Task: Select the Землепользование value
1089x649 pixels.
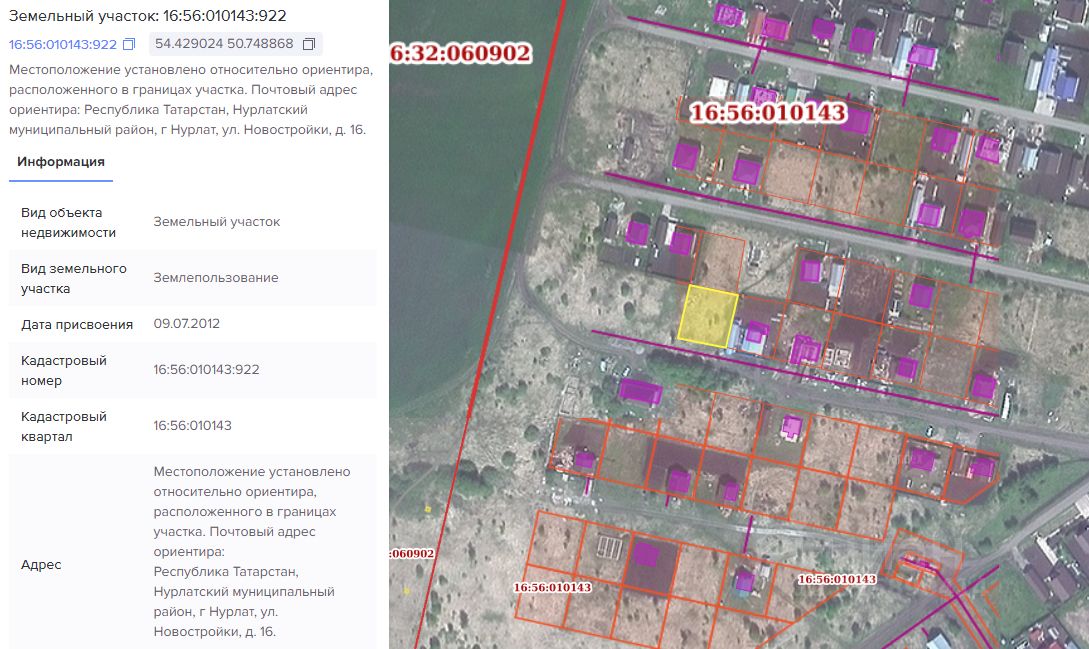Action: pos(216,277)
